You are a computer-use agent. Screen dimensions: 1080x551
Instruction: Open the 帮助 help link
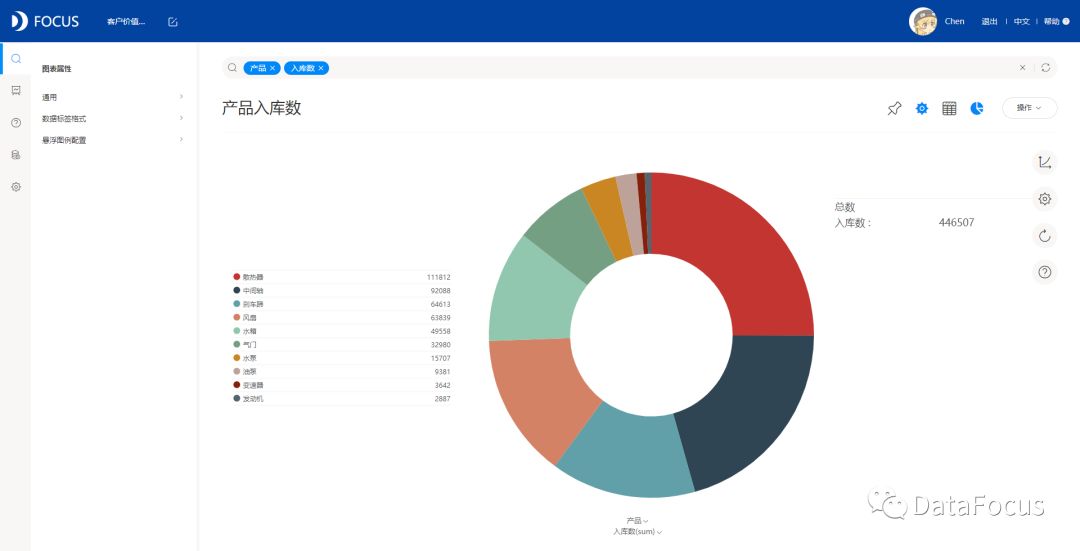coord(1056,22)
